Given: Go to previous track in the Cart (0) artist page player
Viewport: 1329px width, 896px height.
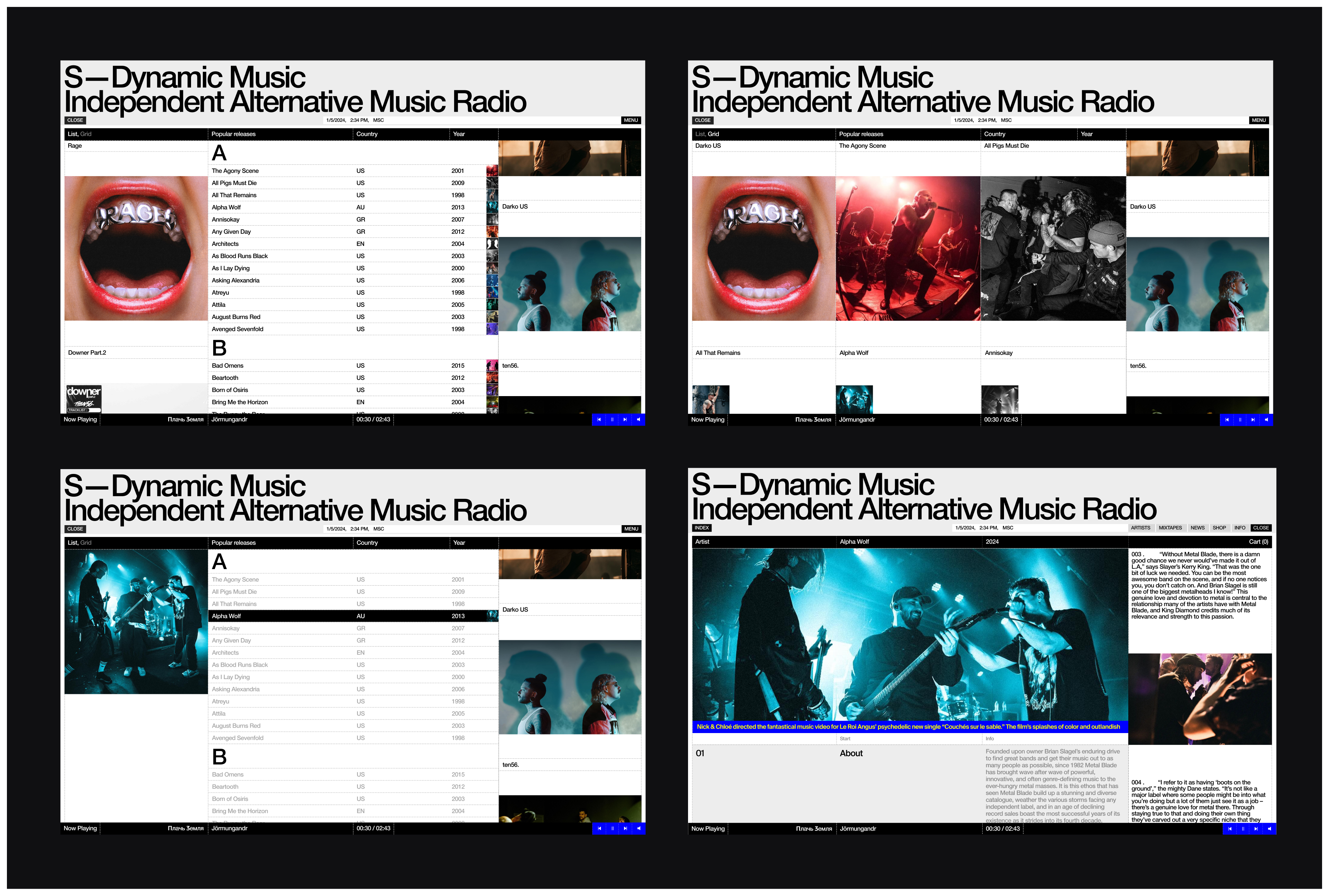Looking at the screenshot, I should [1230, 829].
